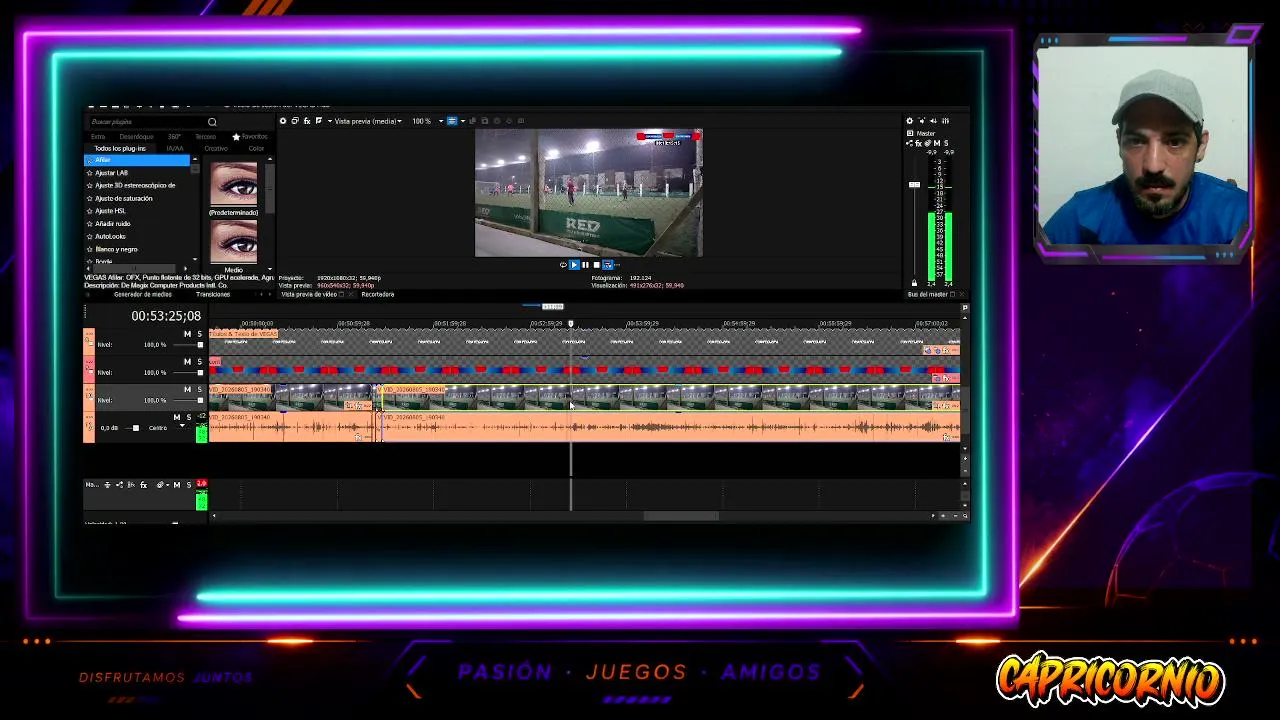Open preview project video properties gear icon
The height and width of the screenshot is (720, 1280).
point(283,121)
